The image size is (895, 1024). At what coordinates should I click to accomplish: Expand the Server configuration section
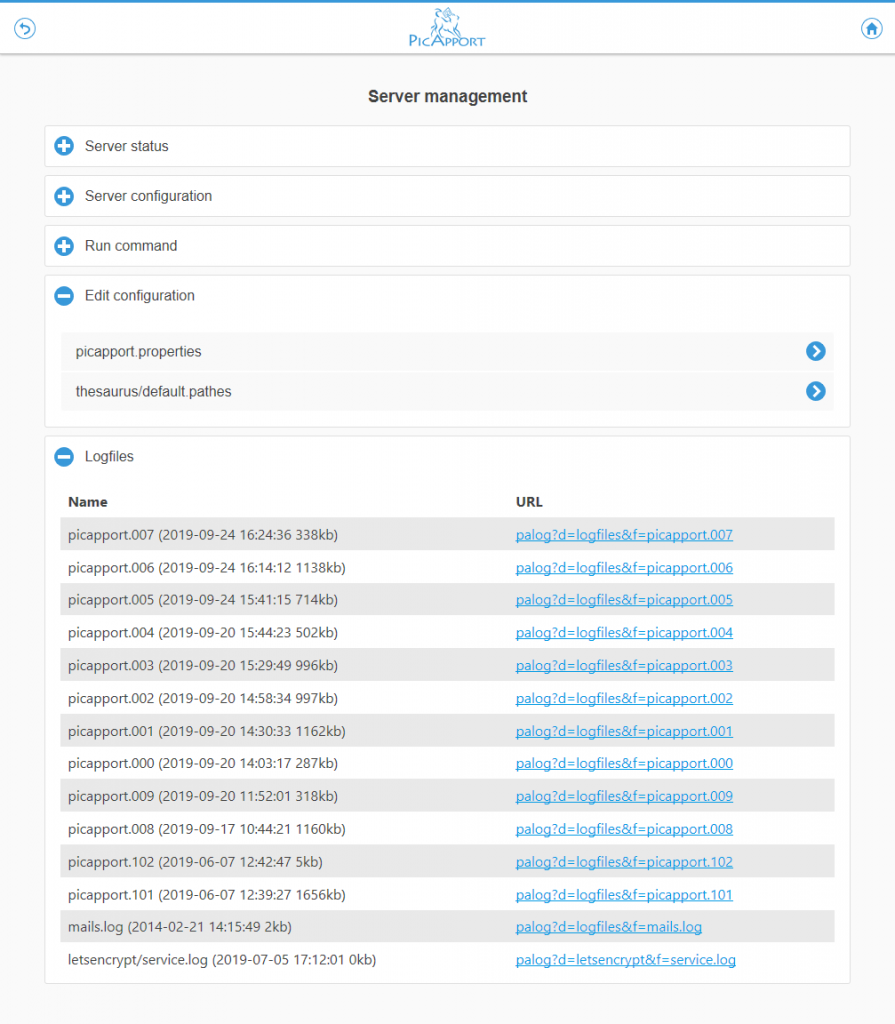[64, 196]
